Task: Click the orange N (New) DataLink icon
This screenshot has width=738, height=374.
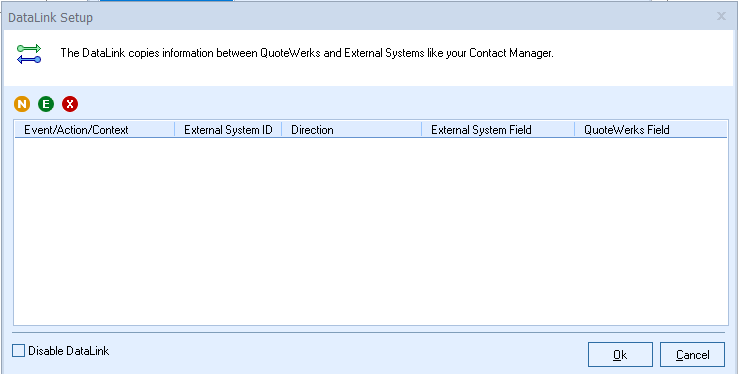Action: pyautogui.click(x=22, y=104)
